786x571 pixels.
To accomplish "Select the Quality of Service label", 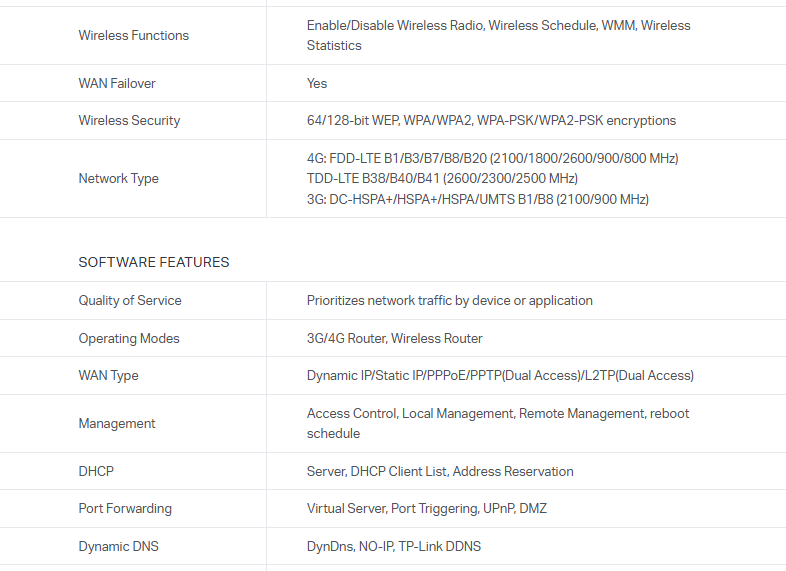I will coord(130,300).
